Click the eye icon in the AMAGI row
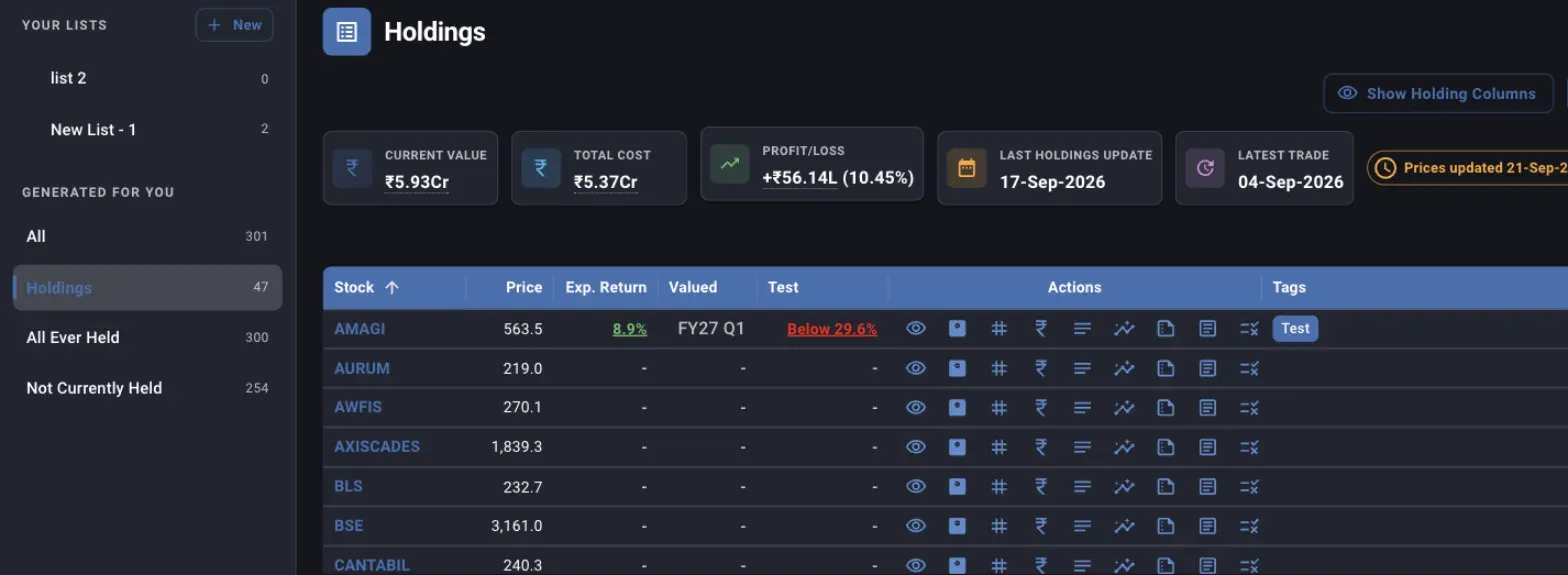The height and width of the screenshot is (575, 1568). coord(915,328)
